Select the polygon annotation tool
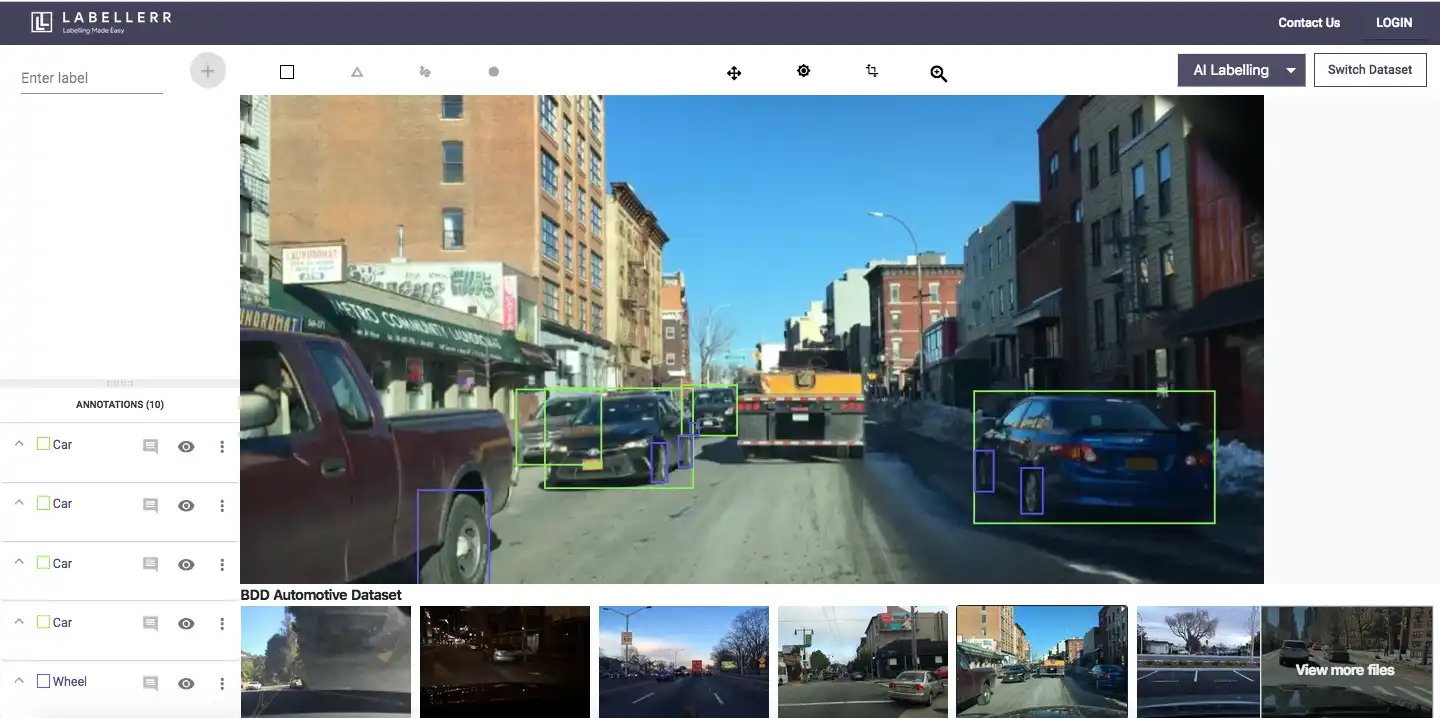The image size is (1440, 718). pyautogui.click(x=356, y=71)
